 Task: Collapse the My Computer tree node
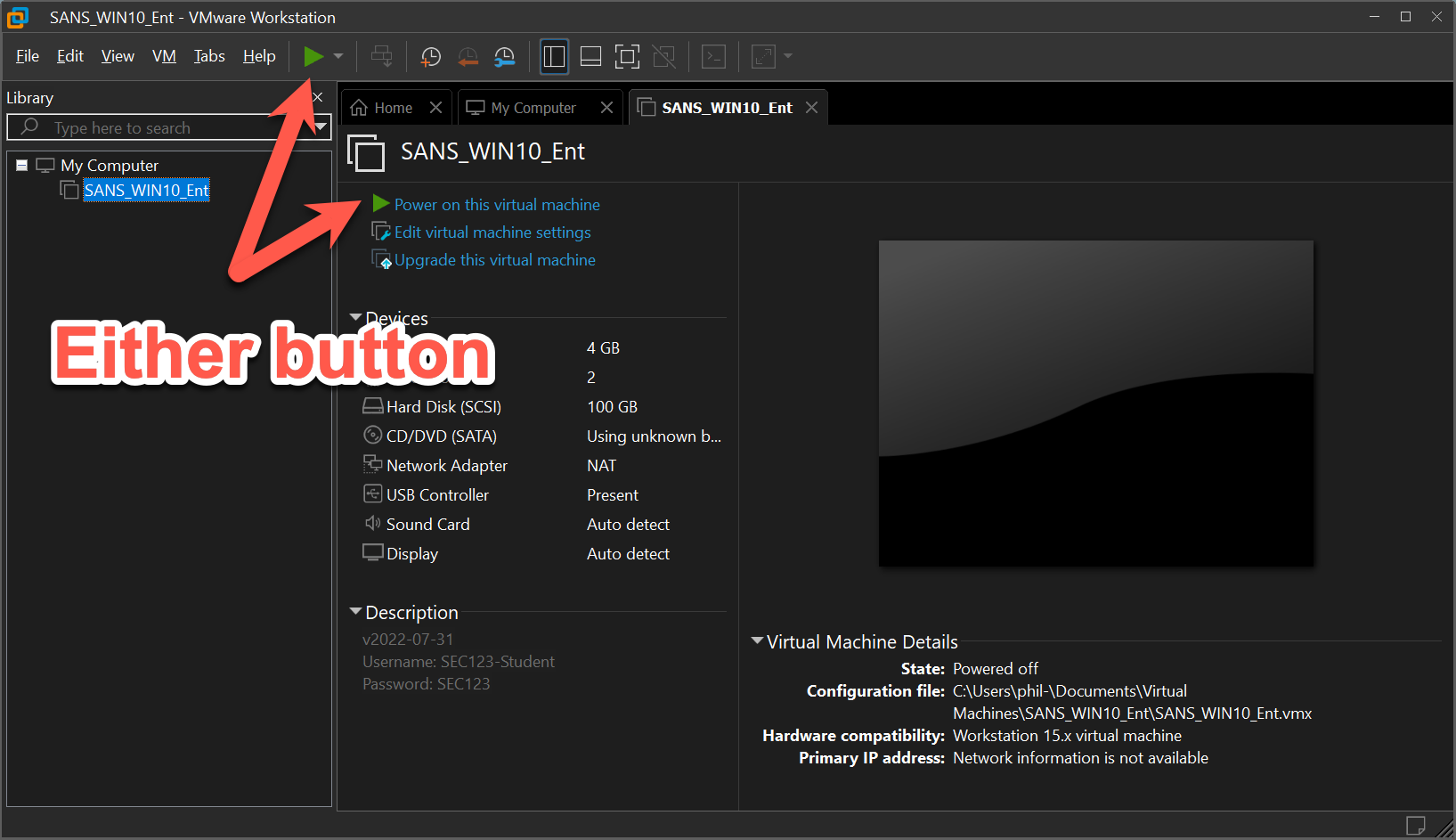click(x=22, y=166)
